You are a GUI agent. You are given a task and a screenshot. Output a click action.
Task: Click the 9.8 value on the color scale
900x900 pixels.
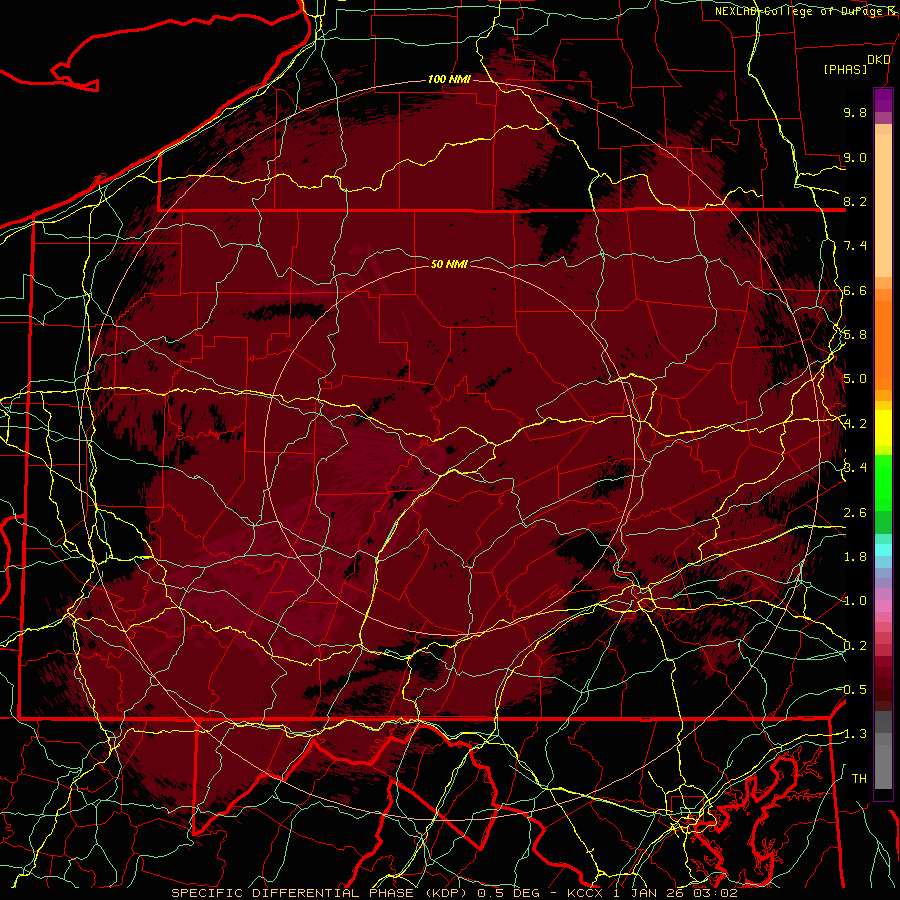(x=855, y=112)
